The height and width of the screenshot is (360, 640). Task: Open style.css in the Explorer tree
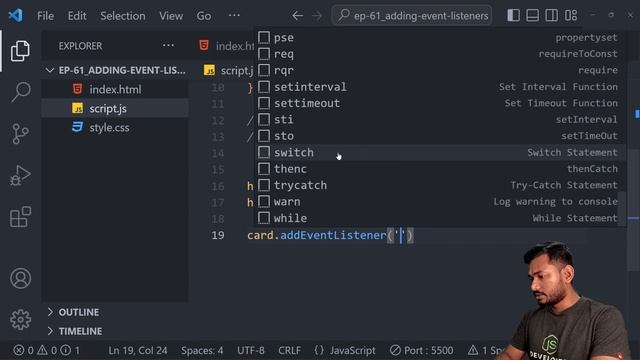[115, 127]
